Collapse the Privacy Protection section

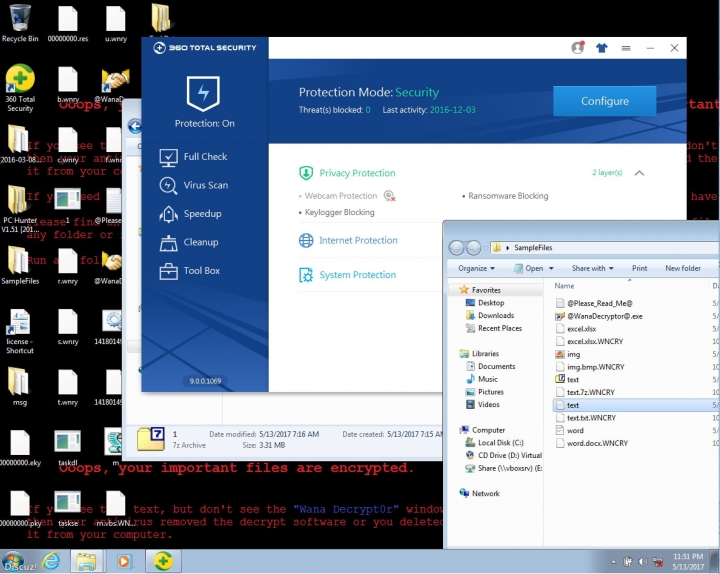coord(639,173)
